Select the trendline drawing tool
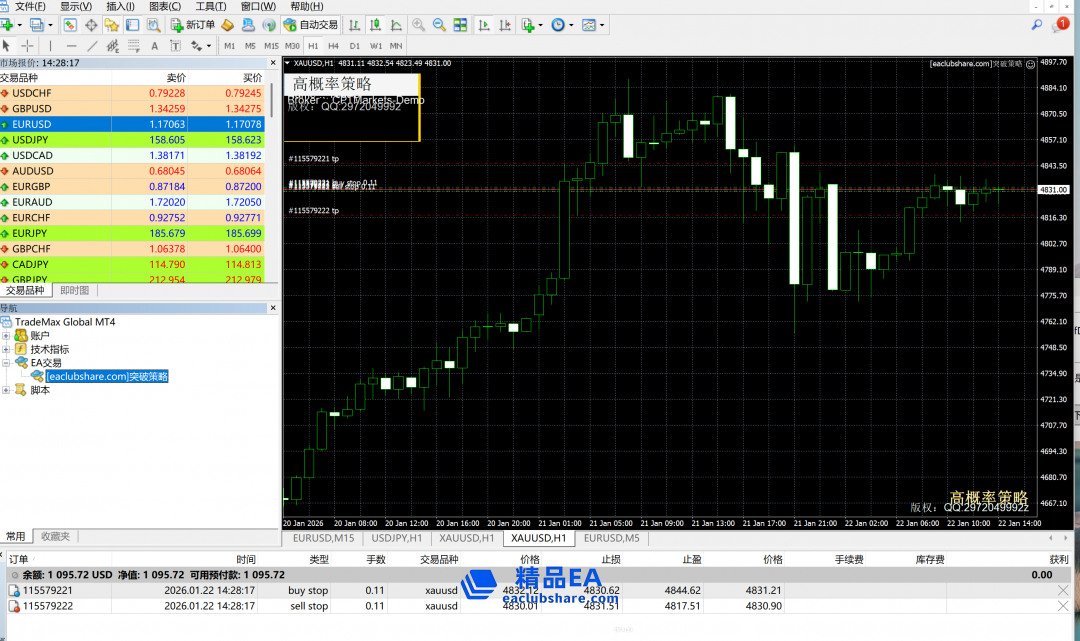This screenshot has height=641, width=1080. point(93,46)
